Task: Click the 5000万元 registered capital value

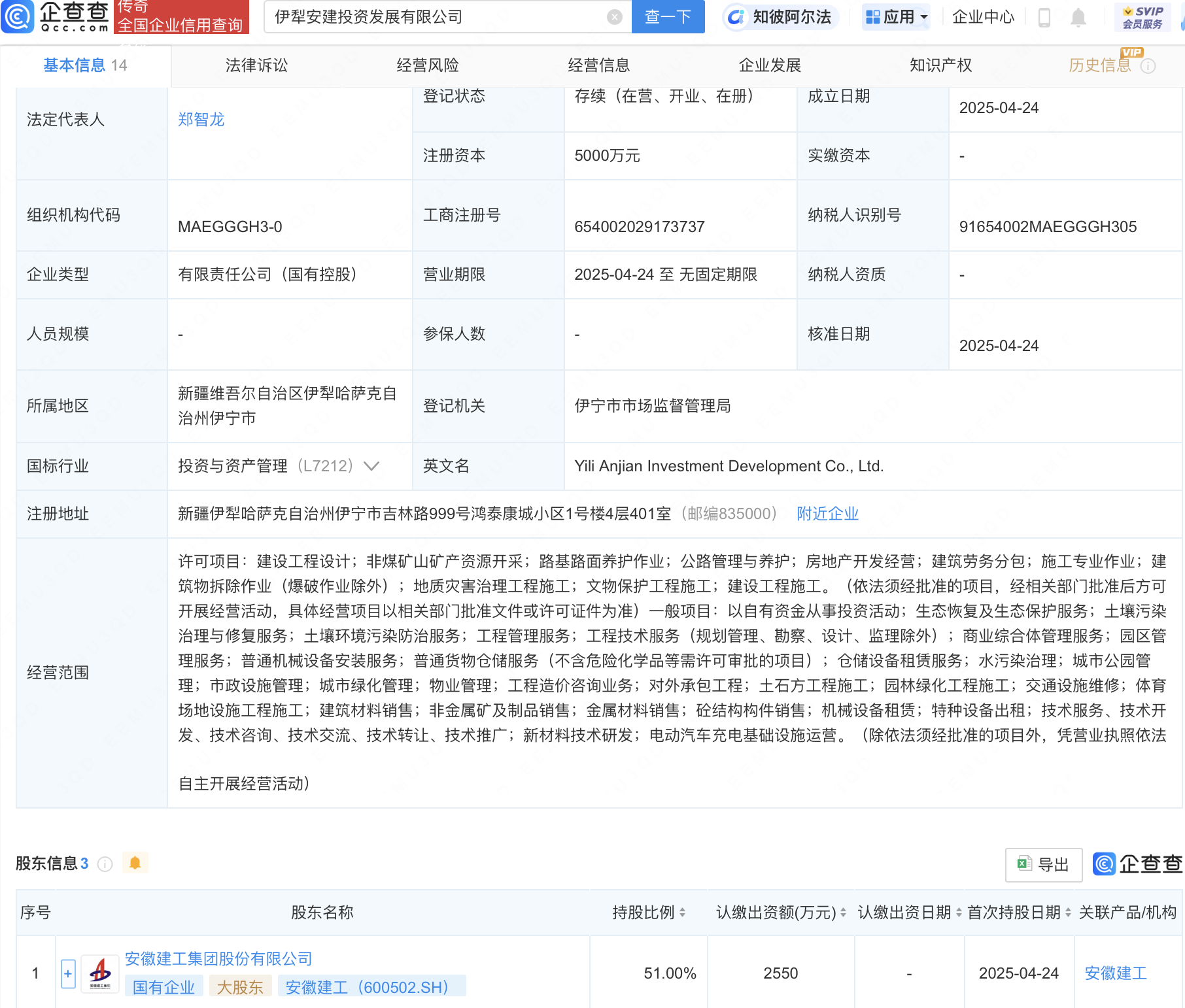Action: pyautogui.click(x=607, y=156)
